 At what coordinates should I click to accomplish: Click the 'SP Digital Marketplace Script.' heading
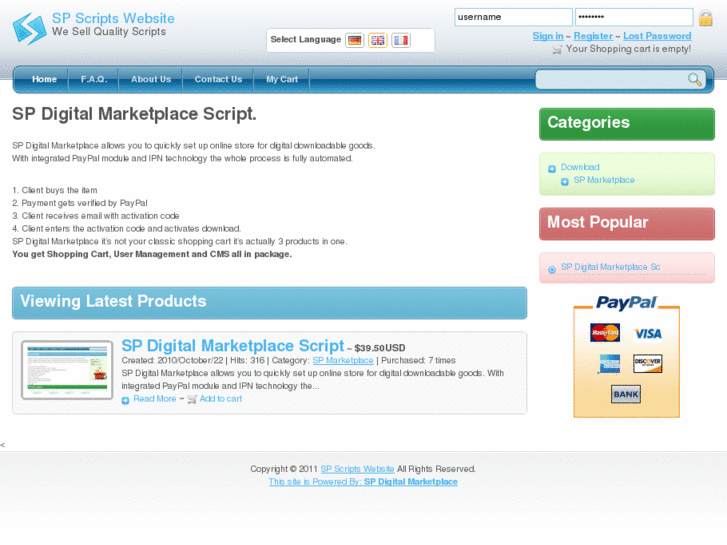[x=134, y=114]
